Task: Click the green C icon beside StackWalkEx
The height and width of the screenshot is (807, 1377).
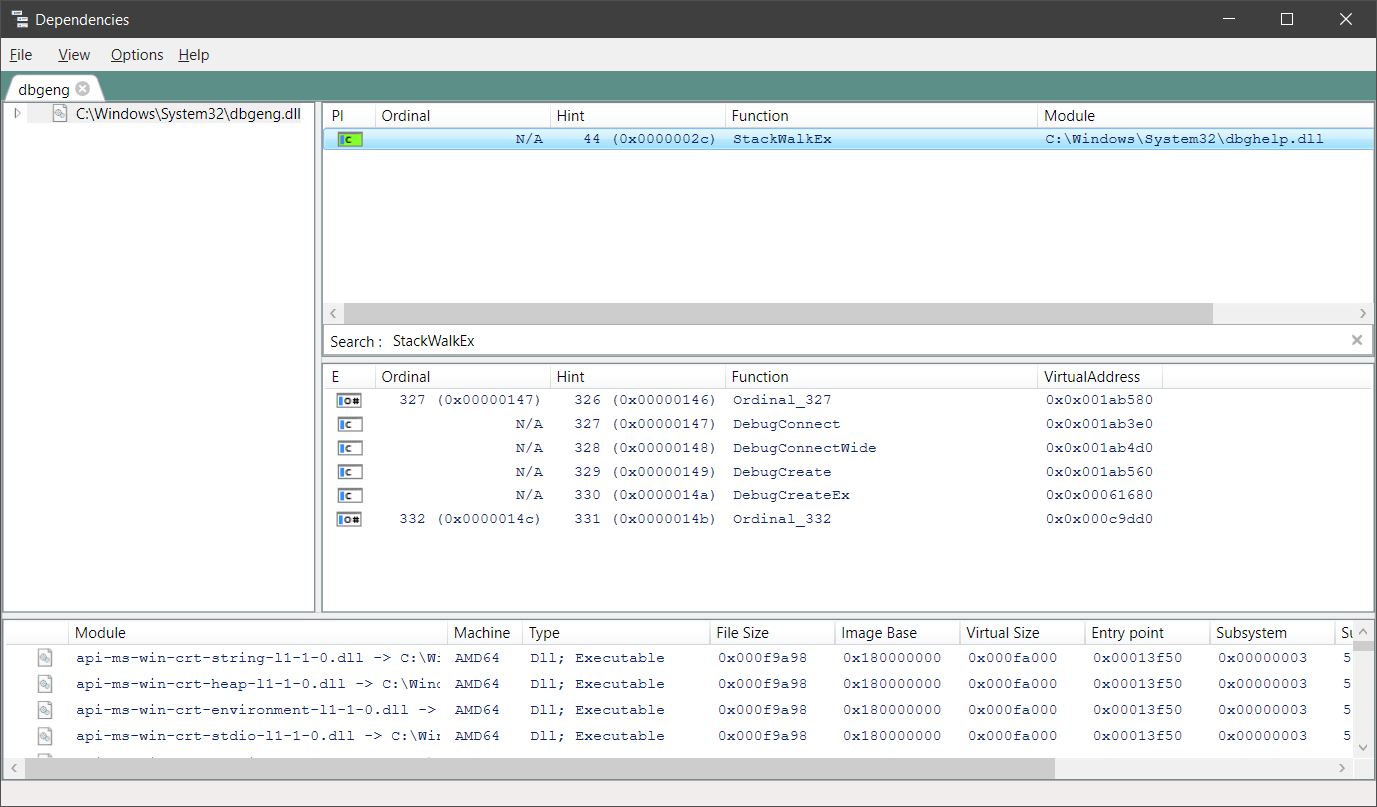Action: click(x=347, y=139)
